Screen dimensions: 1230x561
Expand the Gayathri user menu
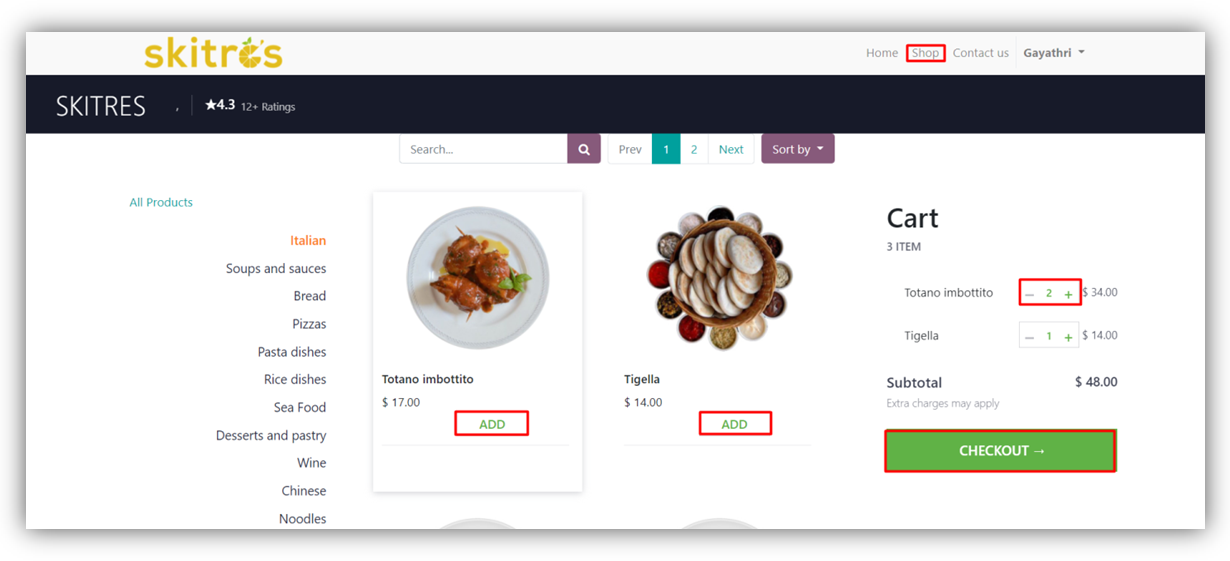(1053, 53)
